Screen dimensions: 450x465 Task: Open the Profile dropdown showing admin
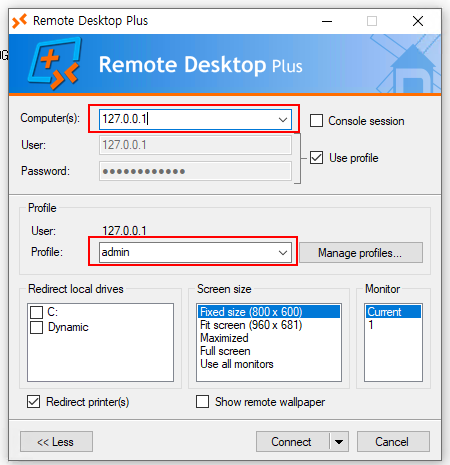pos(283,253)
